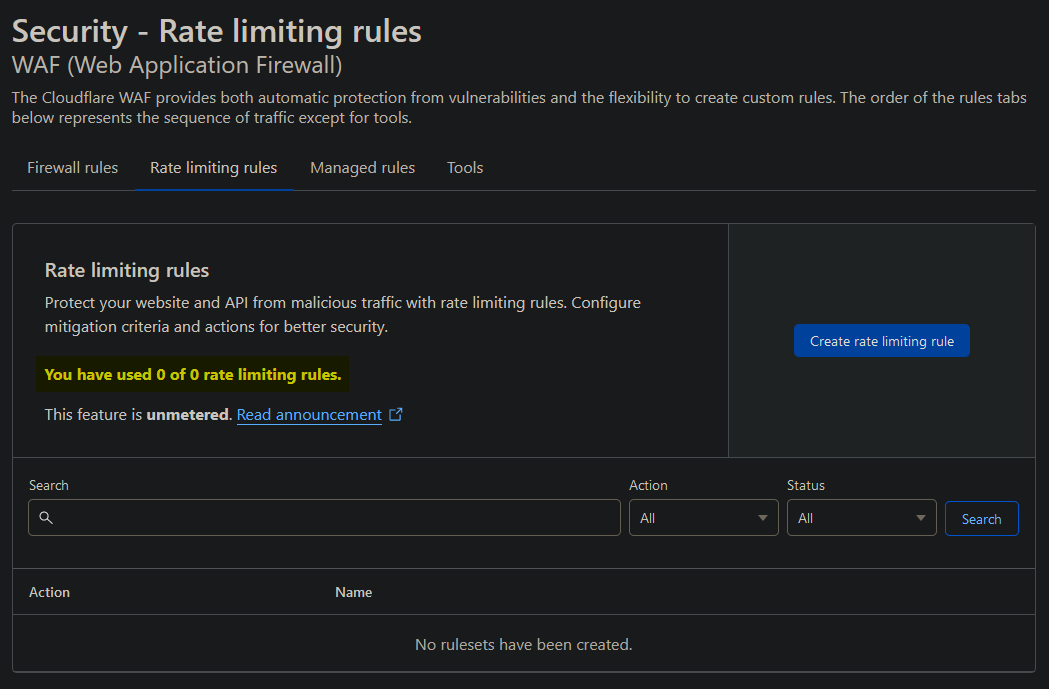The width and height of the screenshot is (1049, 689).
Task: Open the Status filter dropdown
Action: 862,518
